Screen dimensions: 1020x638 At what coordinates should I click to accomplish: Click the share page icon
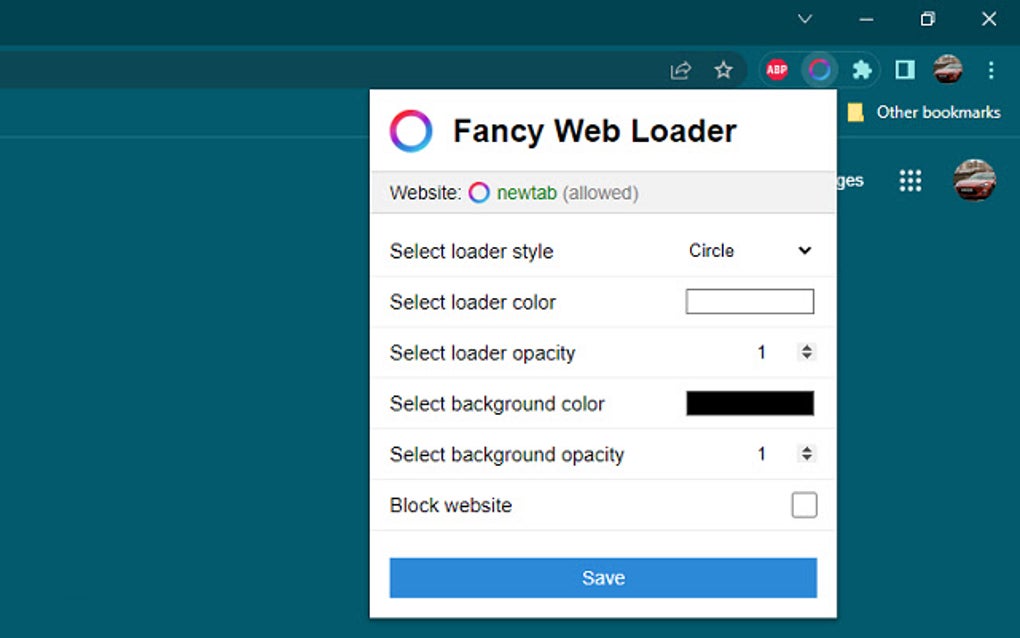681,70
